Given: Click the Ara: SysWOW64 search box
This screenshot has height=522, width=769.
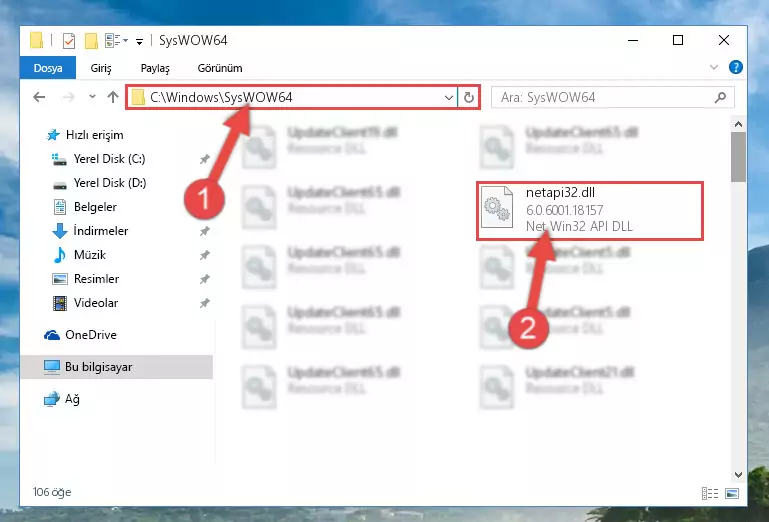Looking at the screenshot, I should [x=613, y=97].
